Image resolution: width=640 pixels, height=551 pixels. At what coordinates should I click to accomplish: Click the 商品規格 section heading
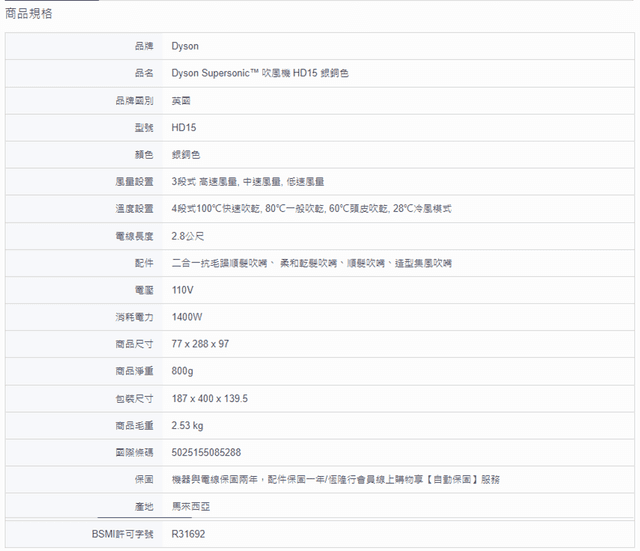[x=30, y=14]
